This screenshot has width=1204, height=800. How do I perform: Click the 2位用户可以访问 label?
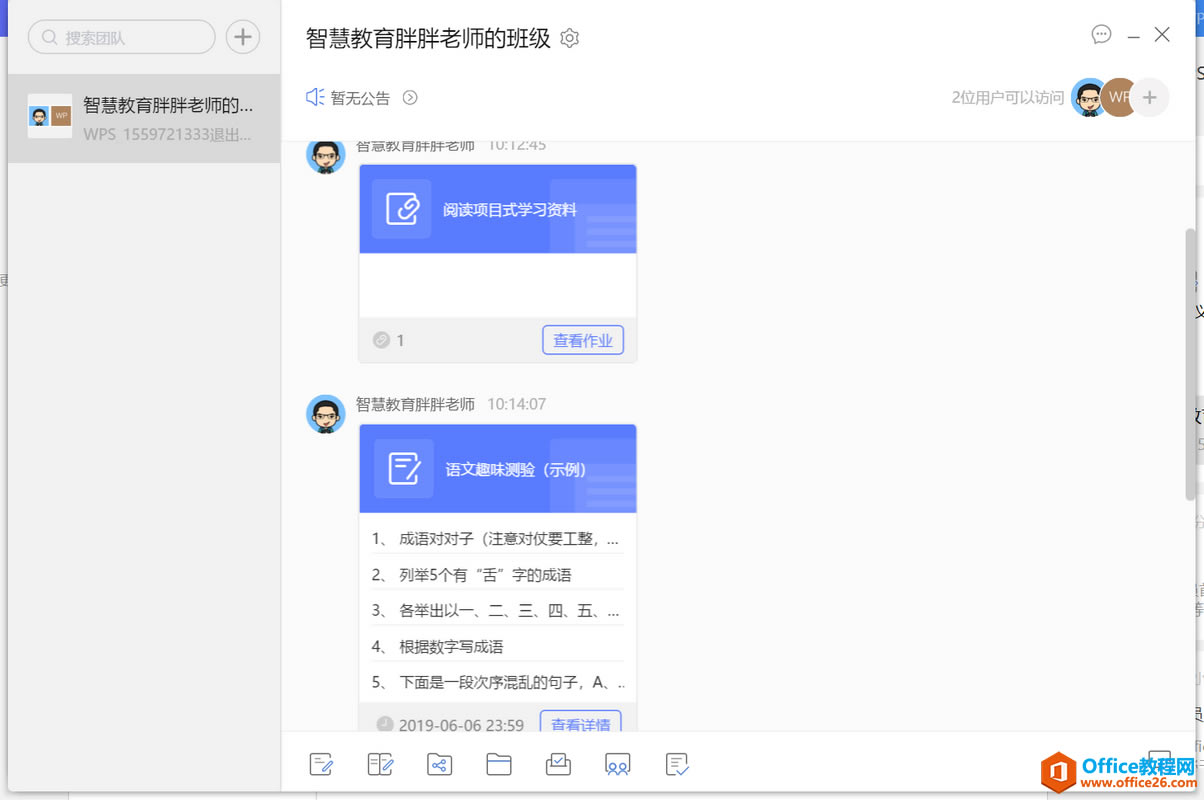[x=1008, y=97]
